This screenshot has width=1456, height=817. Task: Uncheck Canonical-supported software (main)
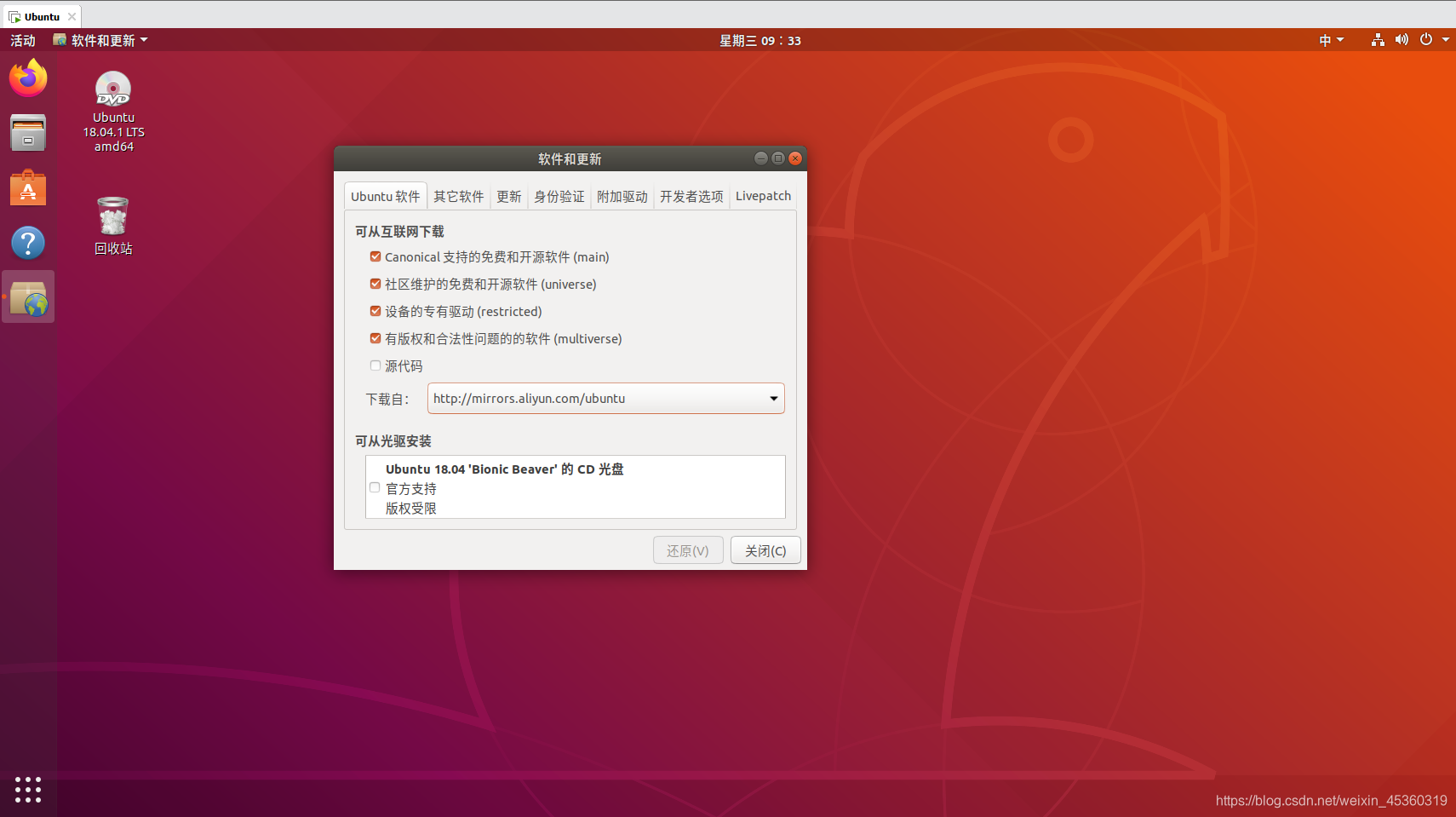[x=375, y=256]
